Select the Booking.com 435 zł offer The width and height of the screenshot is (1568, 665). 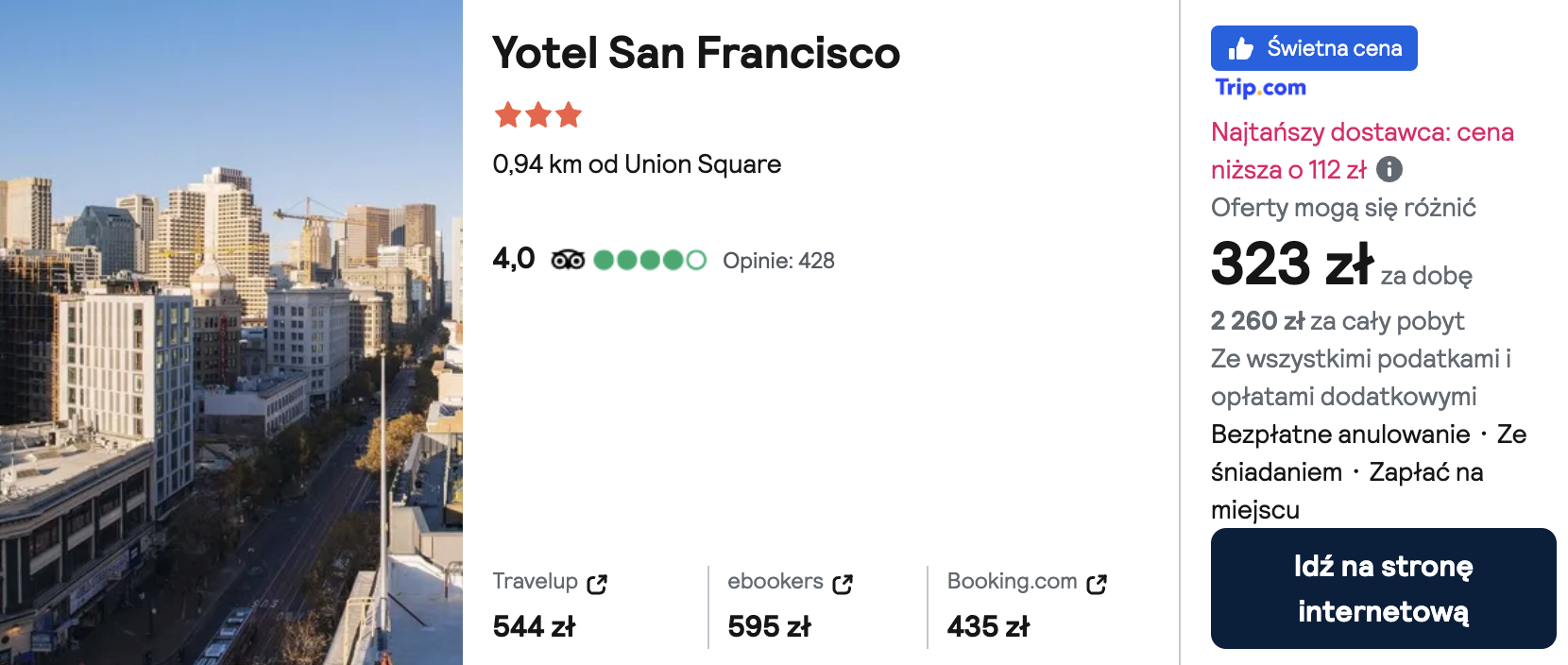point(1027,605)
